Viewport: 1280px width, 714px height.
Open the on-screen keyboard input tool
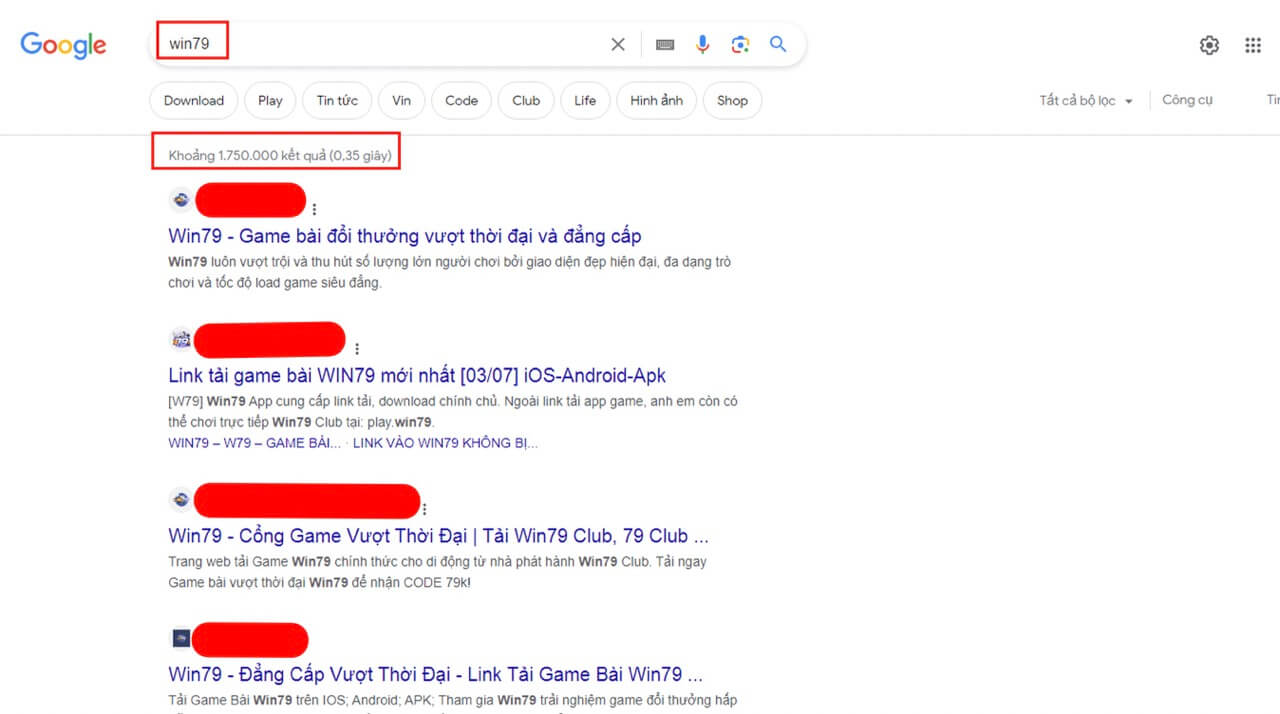tap(665, 44)
